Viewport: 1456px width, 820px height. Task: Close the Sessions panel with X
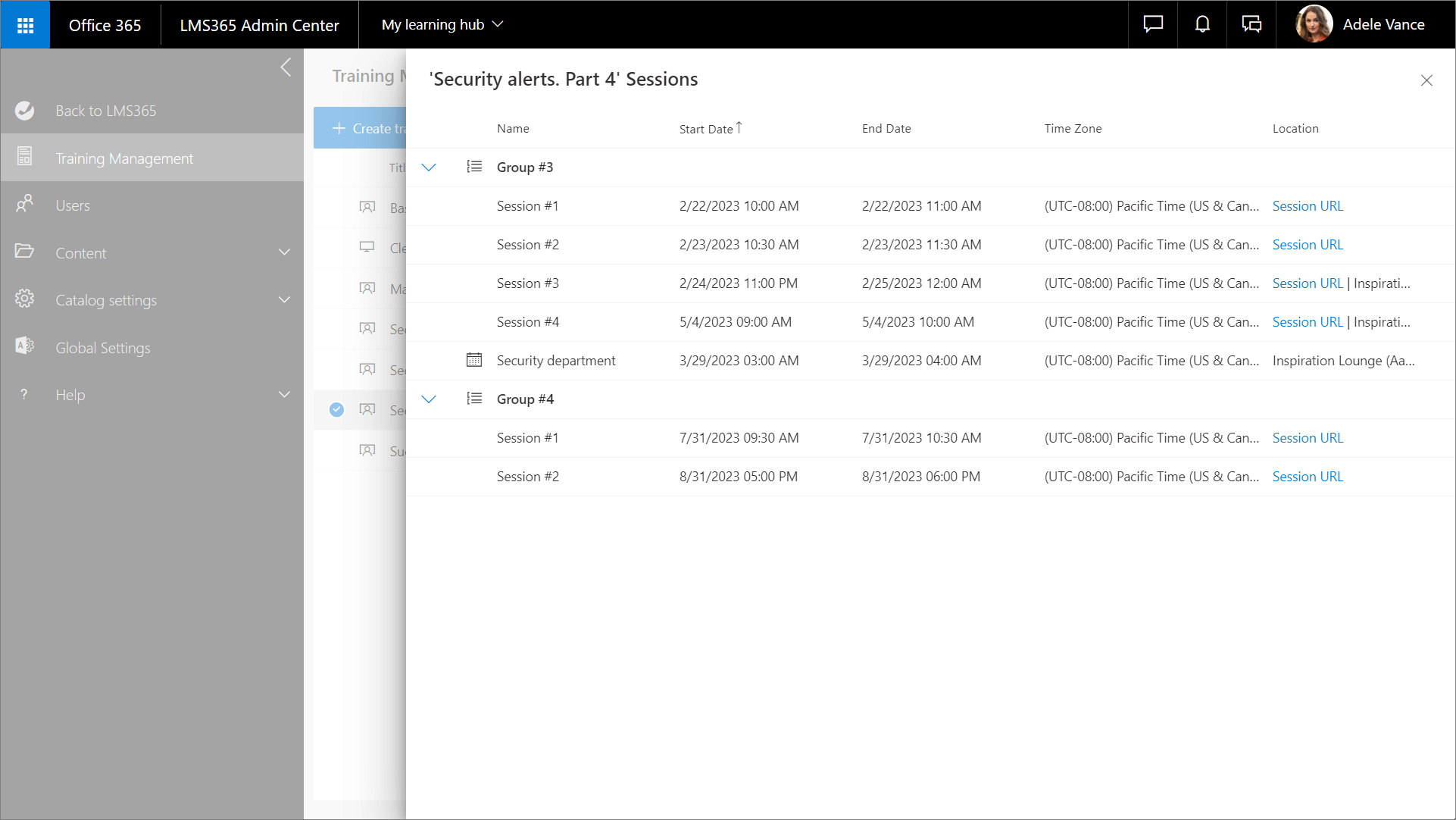pyautogui.click(x=1426, y=80)
